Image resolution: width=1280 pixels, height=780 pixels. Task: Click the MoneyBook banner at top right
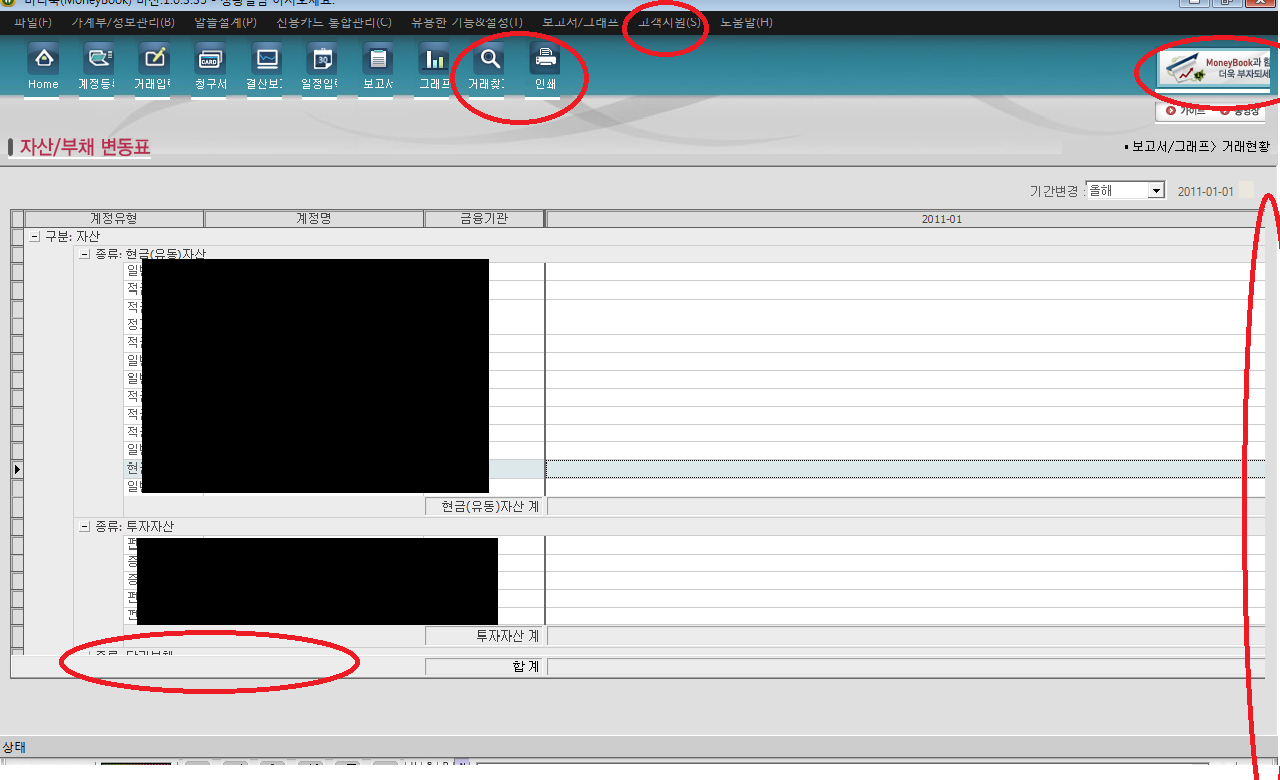pyautogui.click(x=1213, y=69)
